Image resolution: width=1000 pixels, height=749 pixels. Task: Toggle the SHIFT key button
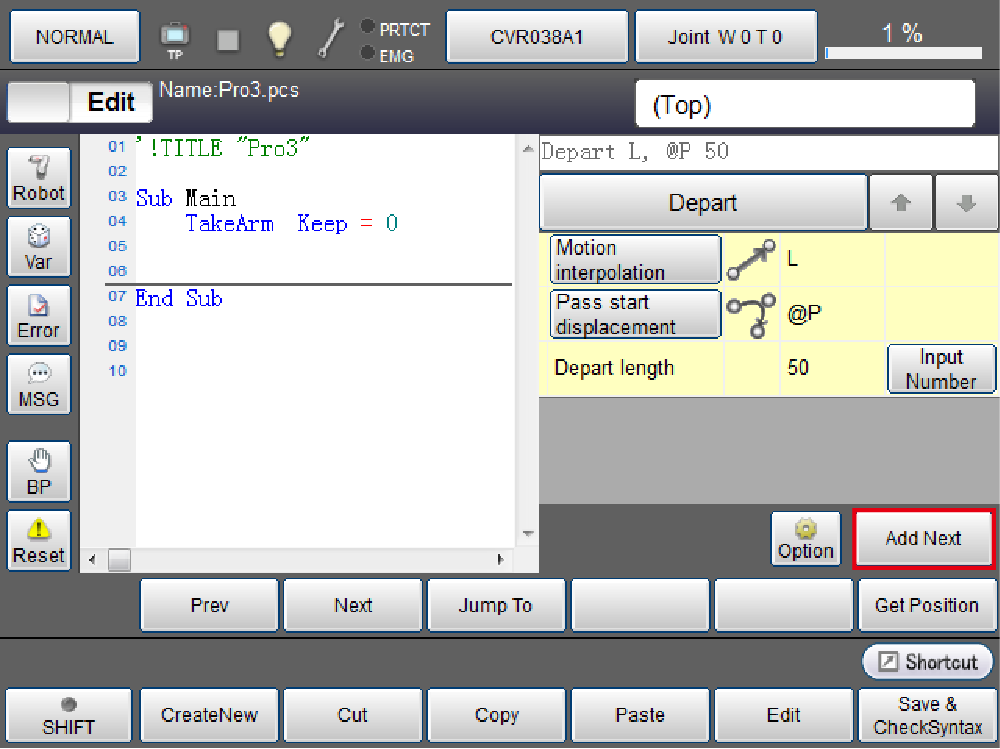click(68, 716)
